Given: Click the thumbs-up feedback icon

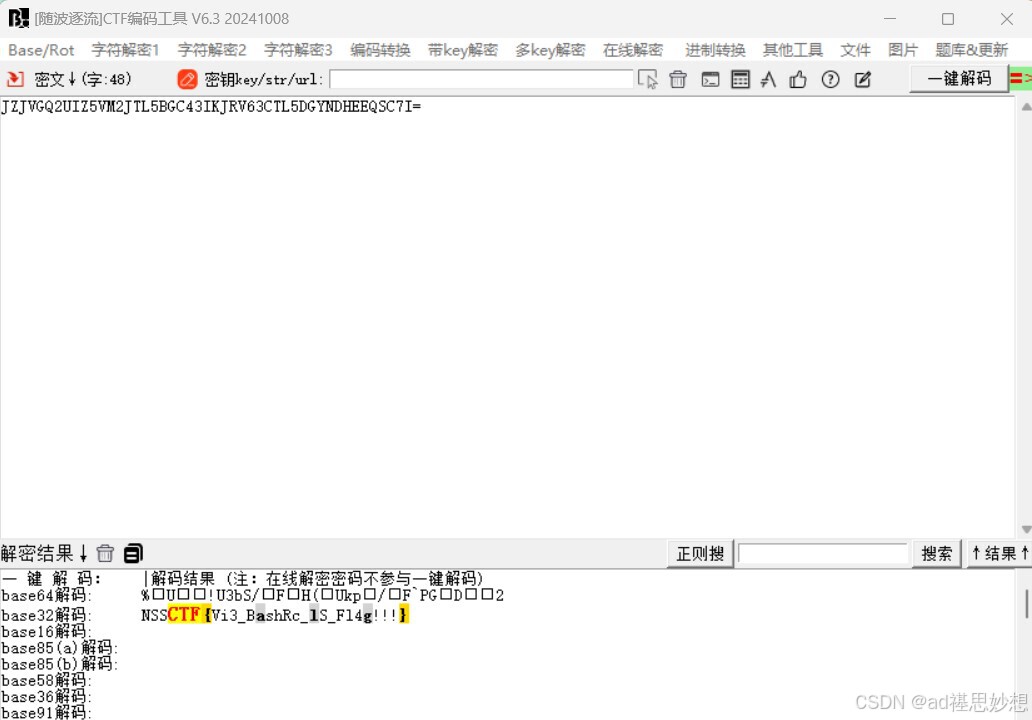Looking at the screenshot, I should tap(799, 79).
